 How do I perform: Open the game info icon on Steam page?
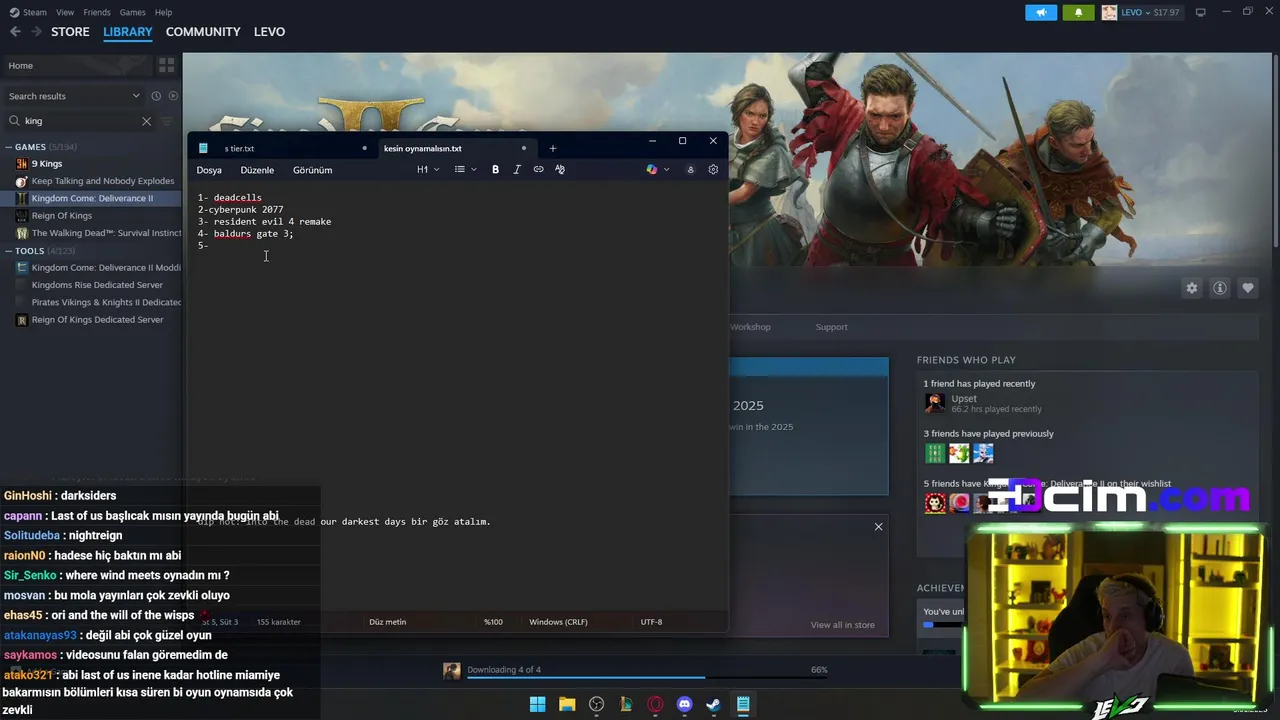click(x=1220, y=288)
